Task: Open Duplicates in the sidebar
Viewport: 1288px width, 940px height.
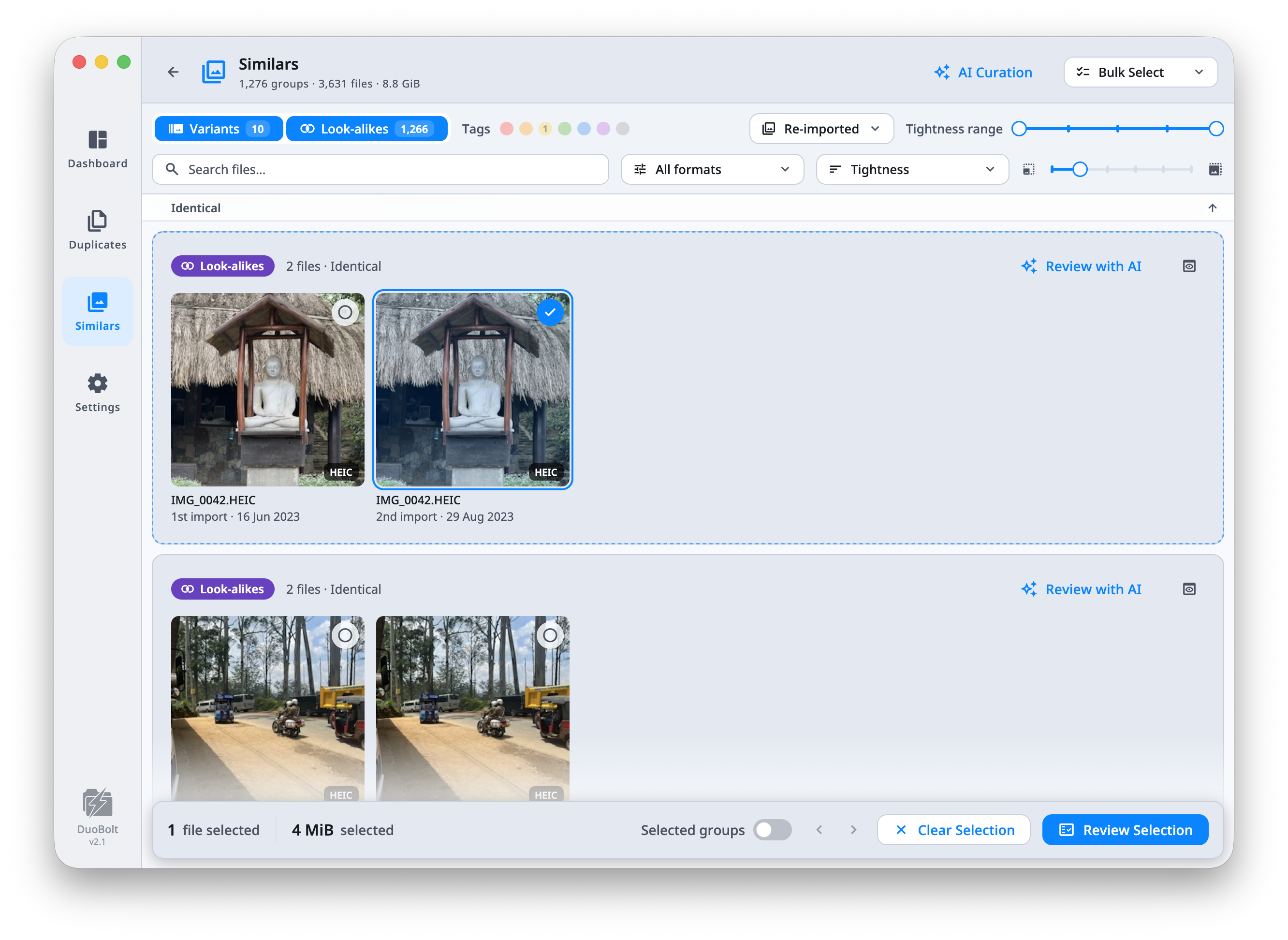Action: [97, 230]
